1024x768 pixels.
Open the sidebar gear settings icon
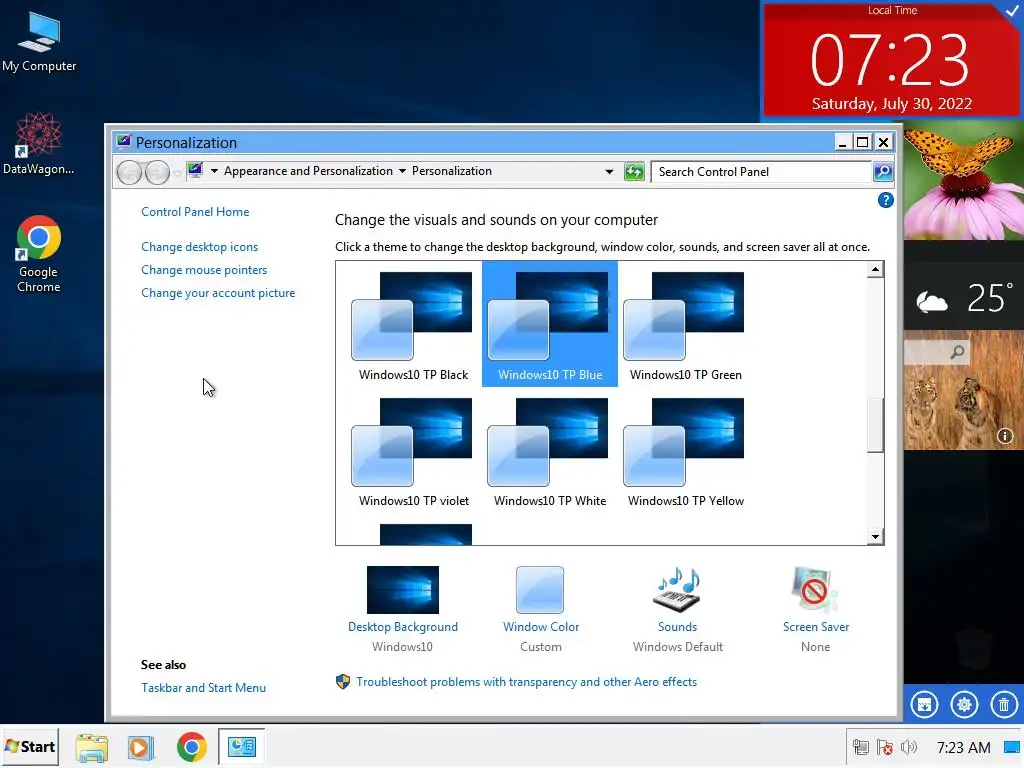click(964, 705)
